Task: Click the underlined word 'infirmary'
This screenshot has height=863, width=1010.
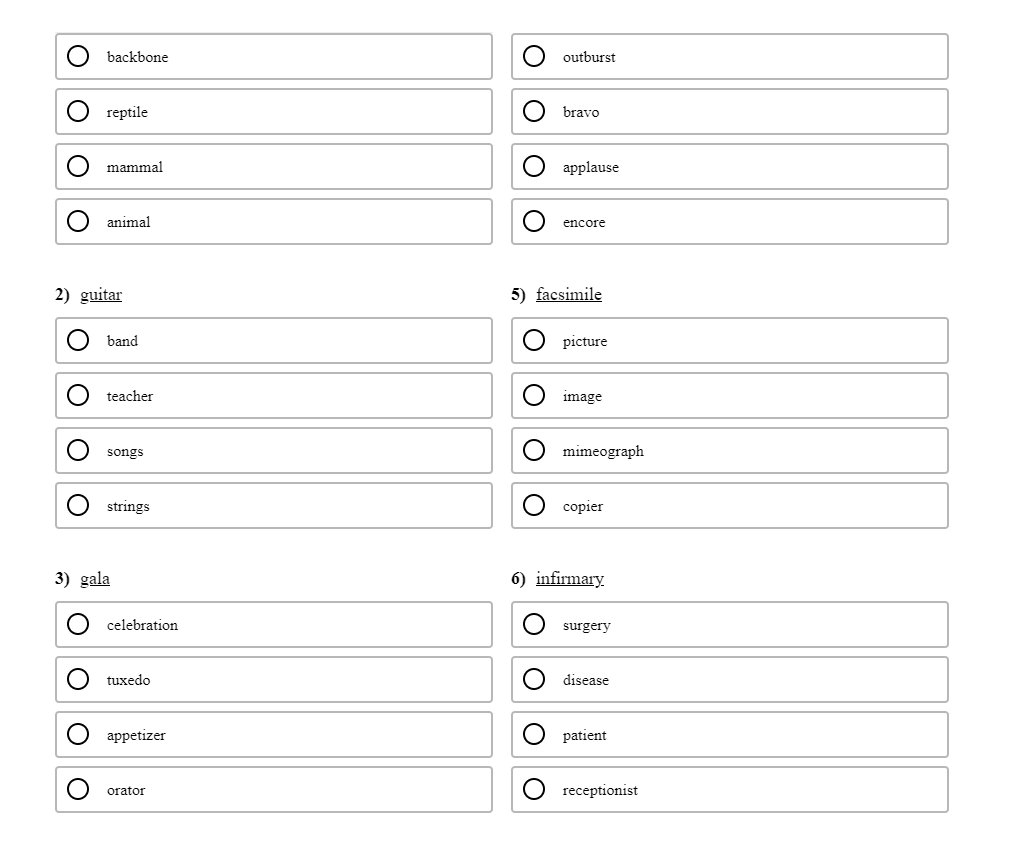Action: coord(569,578)
